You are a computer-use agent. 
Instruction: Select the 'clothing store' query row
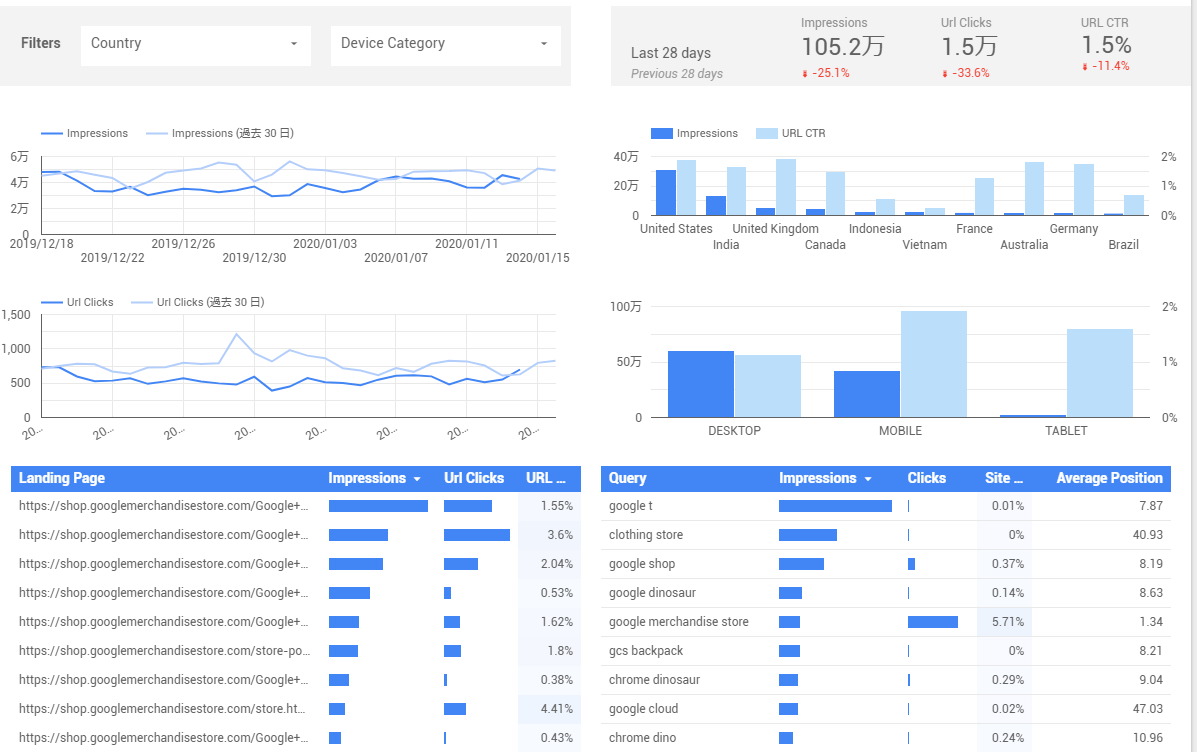coord(886,535)
